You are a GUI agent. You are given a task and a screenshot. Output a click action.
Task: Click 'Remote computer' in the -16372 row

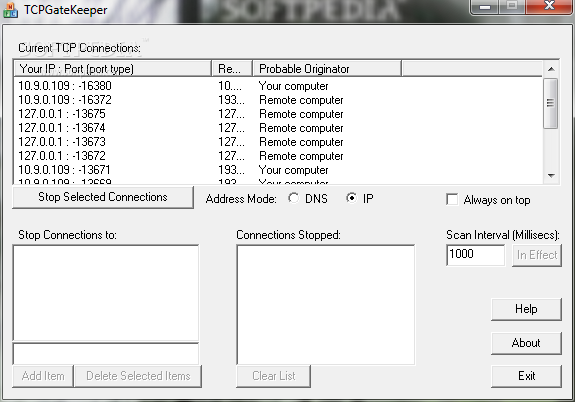pos(301,100)
